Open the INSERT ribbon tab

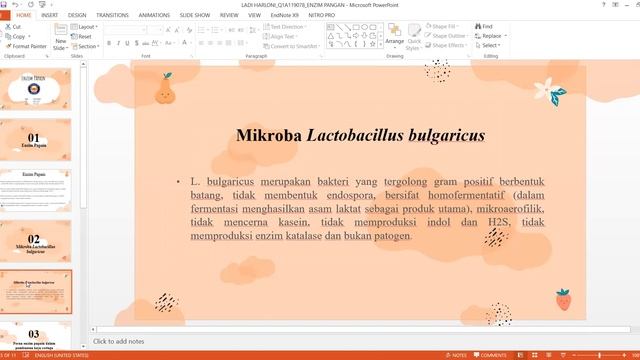(x=49, y=15)
